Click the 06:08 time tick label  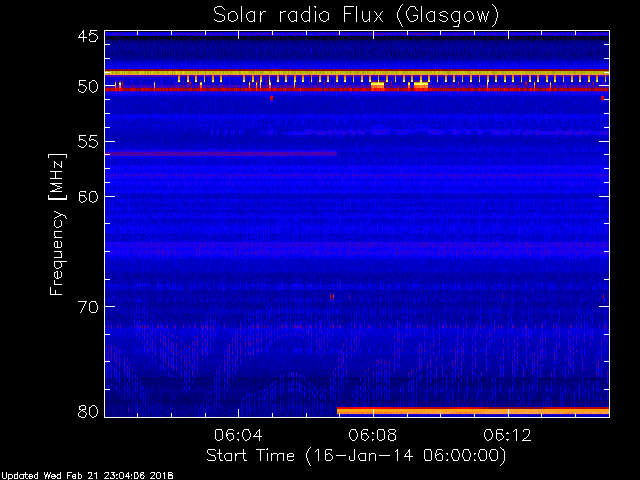point(373,435)
